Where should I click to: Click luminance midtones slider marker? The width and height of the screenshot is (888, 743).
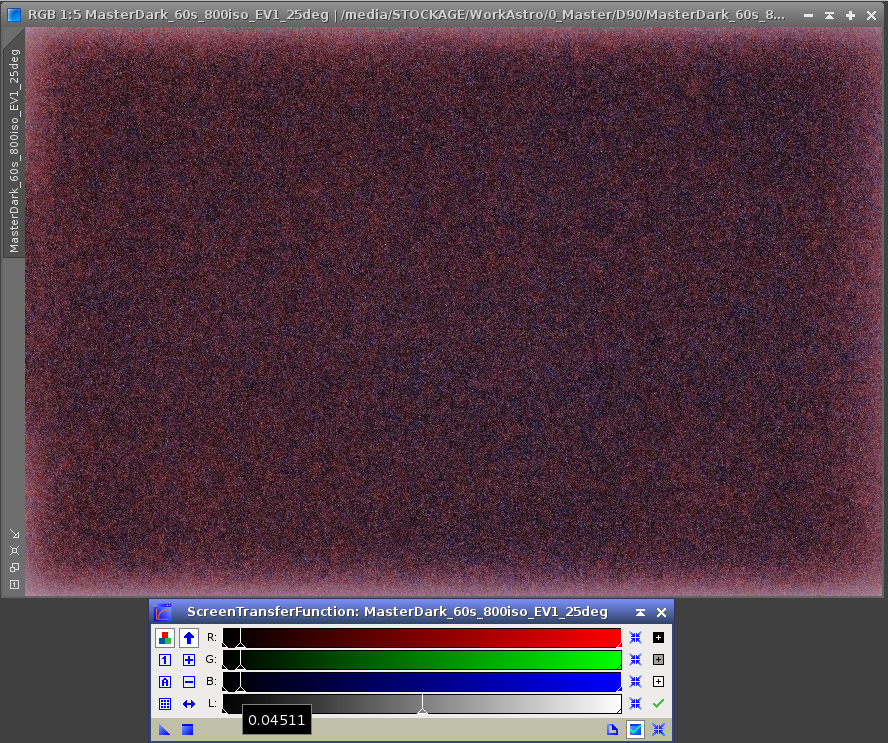click(x=422, y=709)
